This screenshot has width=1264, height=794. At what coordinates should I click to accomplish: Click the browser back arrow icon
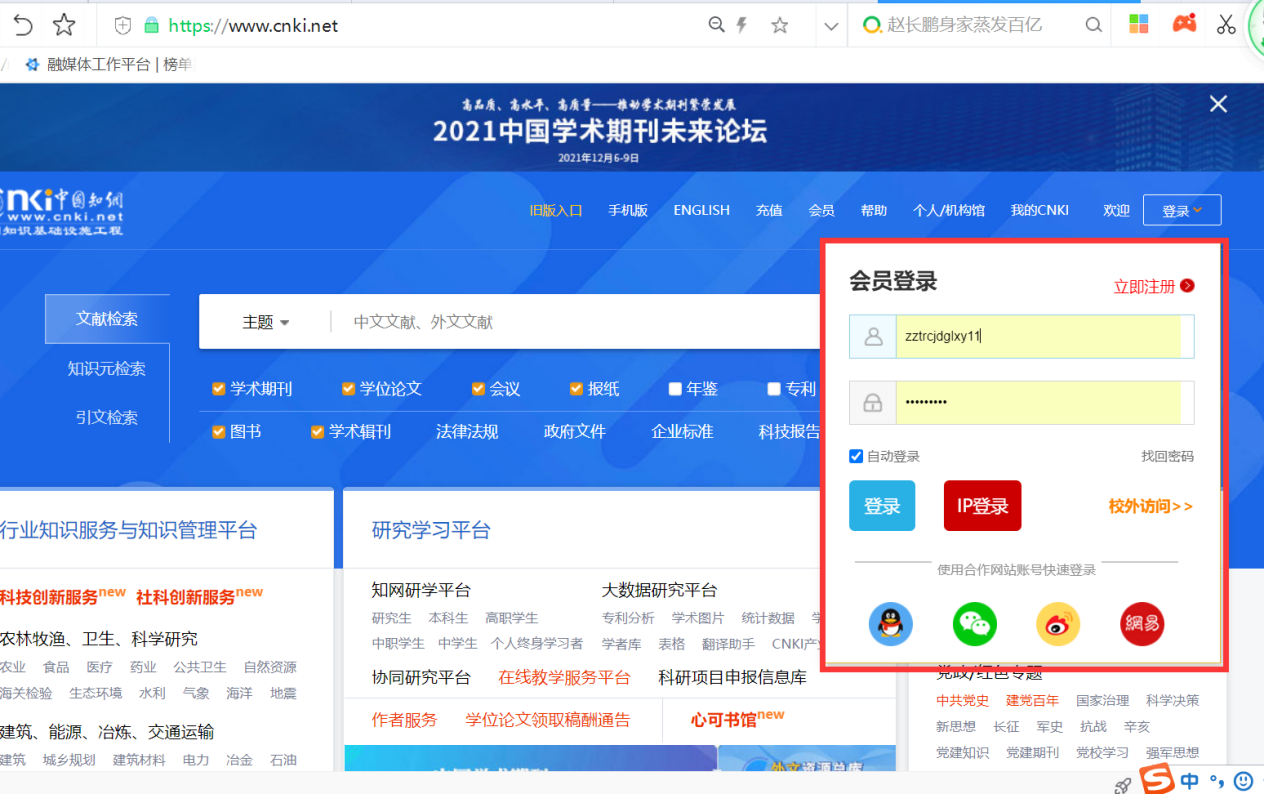[22, 25]
